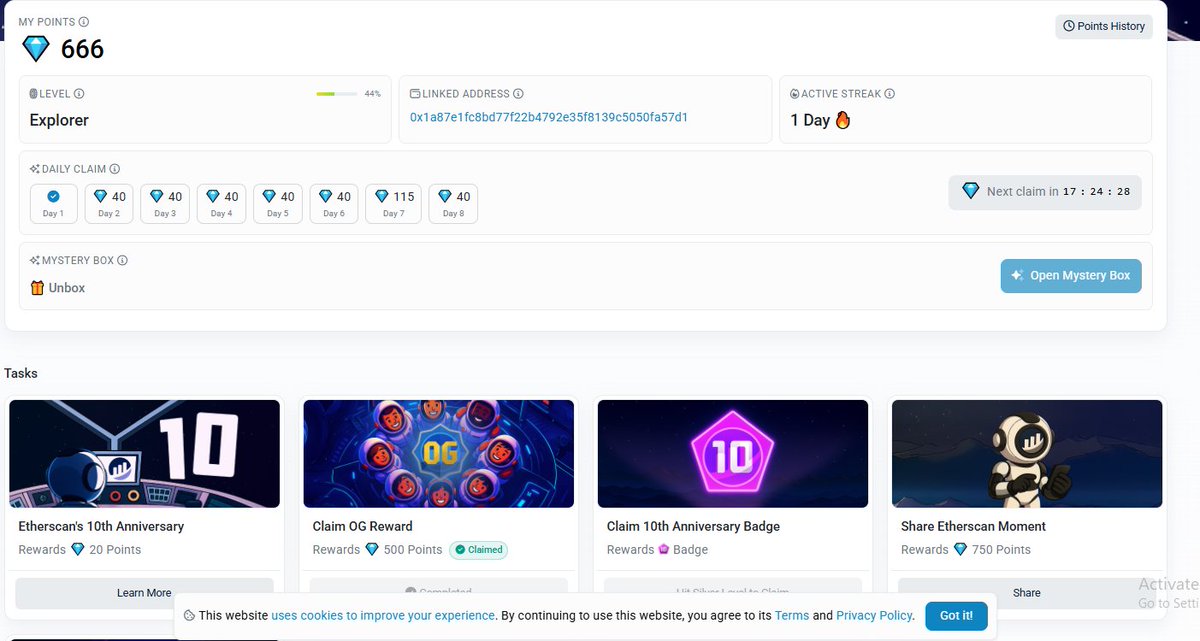
Task: Click the diamond icon beside 500 Points
Action: (x=372, y=550)
